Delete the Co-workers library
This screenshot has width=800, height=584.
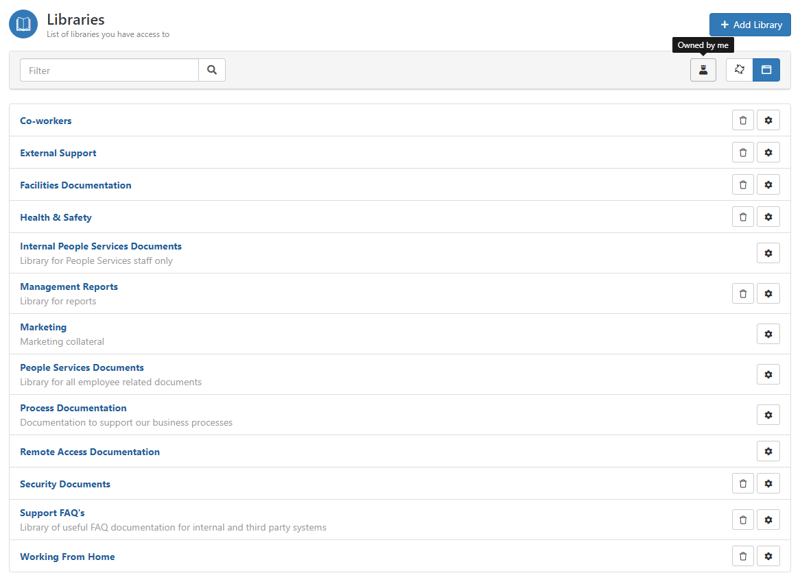pos(742,120)
